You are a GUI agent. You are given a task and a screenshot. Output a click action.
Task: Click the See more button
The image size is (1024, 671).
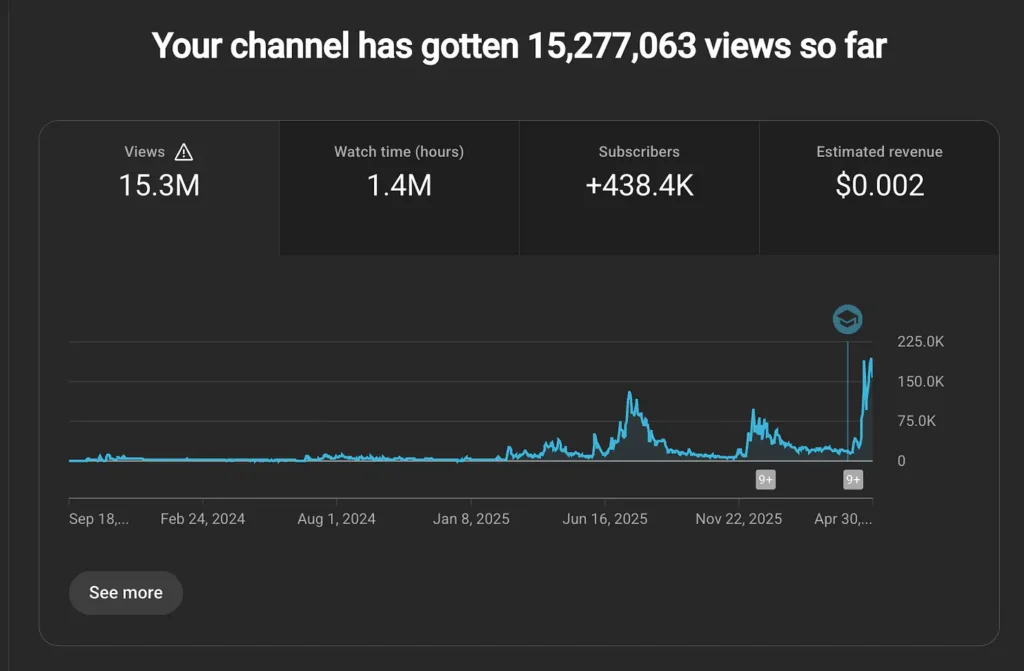coord(125,593)
